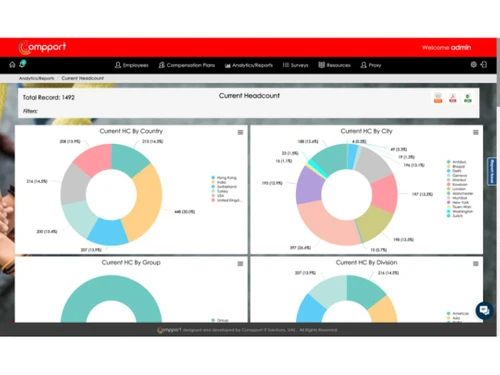
Task: Open Current HC By City chart menu
Action: click(x=476, y=132)
